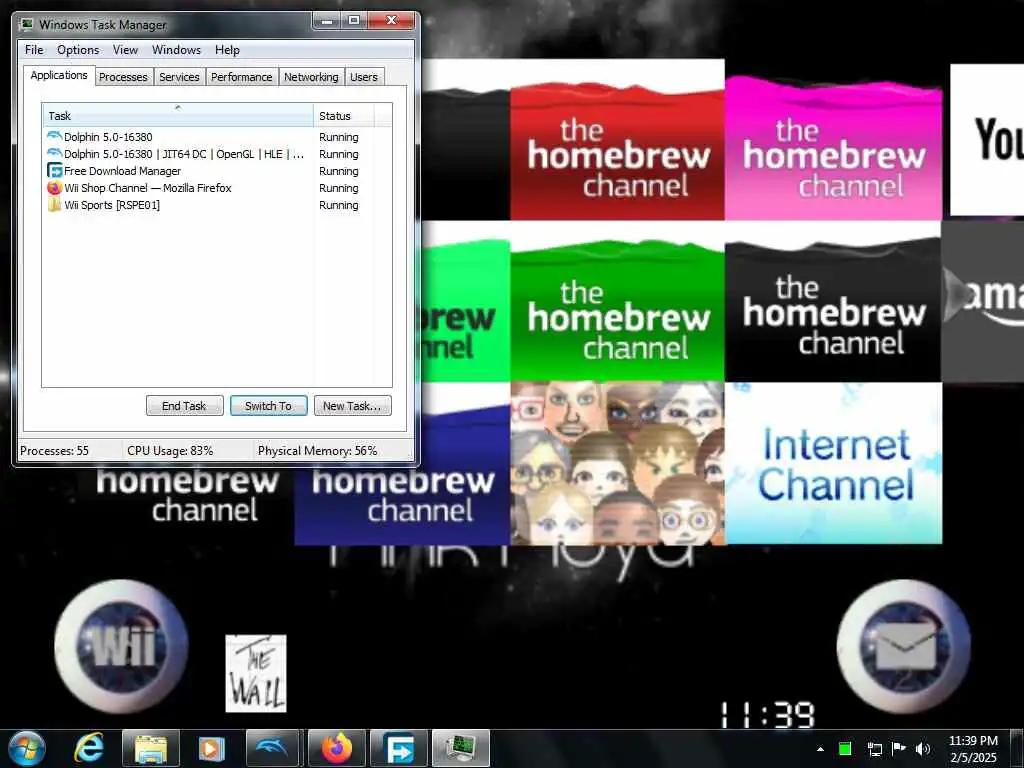Open the network tray icon
Screen dimensions: 1024x768
pyautogui.click(x=874, y=749)
